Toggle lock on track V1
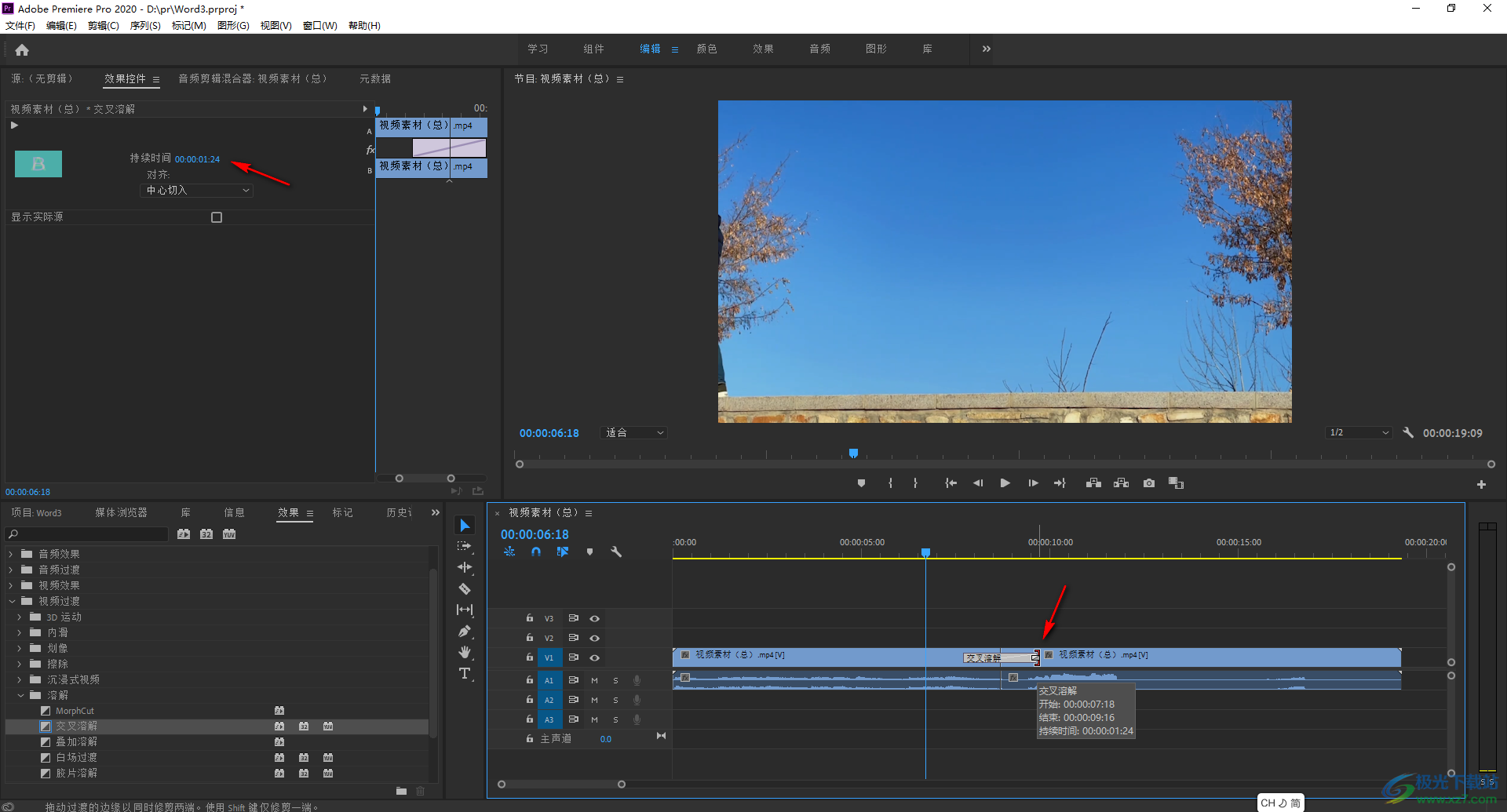Viewport: 1507px width, 812px height. [530, 657]
